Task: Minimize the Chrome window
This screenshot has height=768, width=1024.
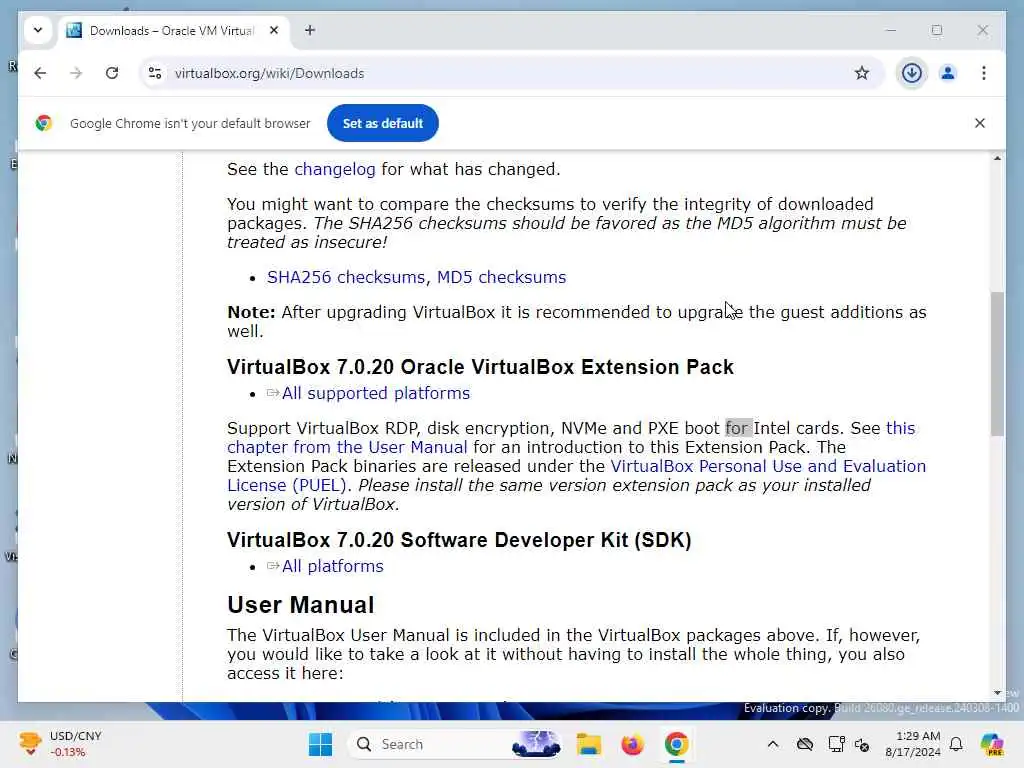Action: tap(891, 30)
